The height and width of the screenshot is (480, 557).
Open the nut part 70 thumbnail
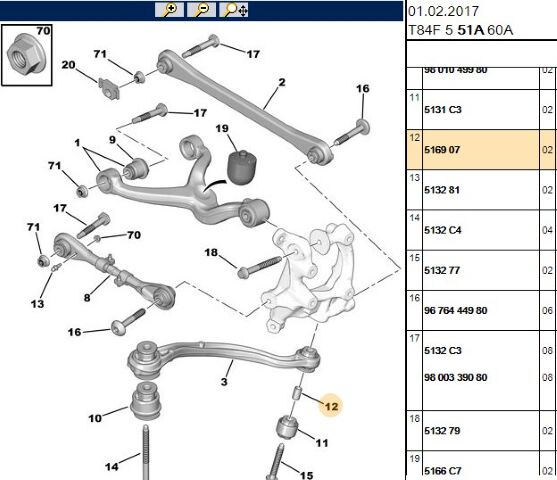(x=27, y=55)
